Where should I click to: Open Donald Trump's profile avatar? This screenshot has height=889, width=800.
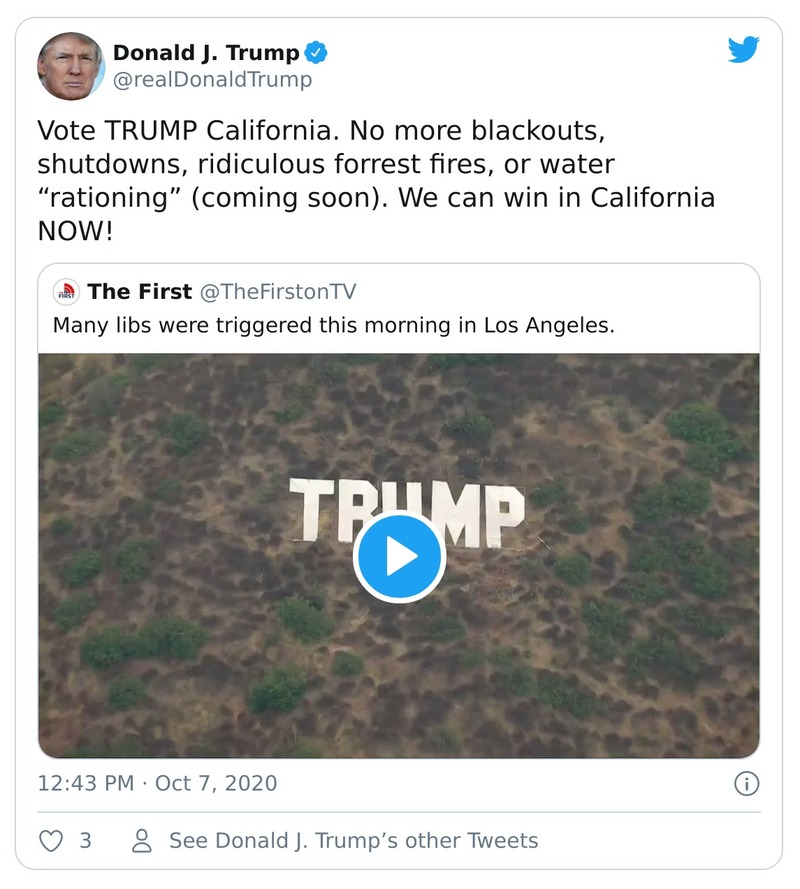tap(70, 64)
